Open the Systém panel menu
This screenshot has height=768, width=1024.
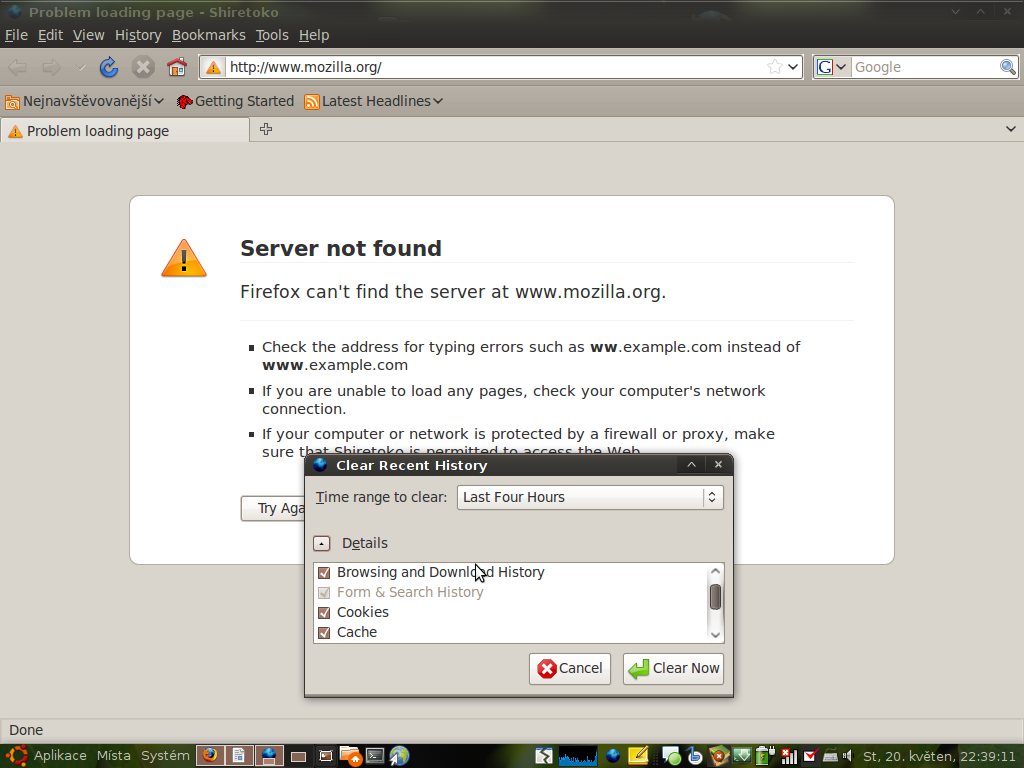[165, 756]
